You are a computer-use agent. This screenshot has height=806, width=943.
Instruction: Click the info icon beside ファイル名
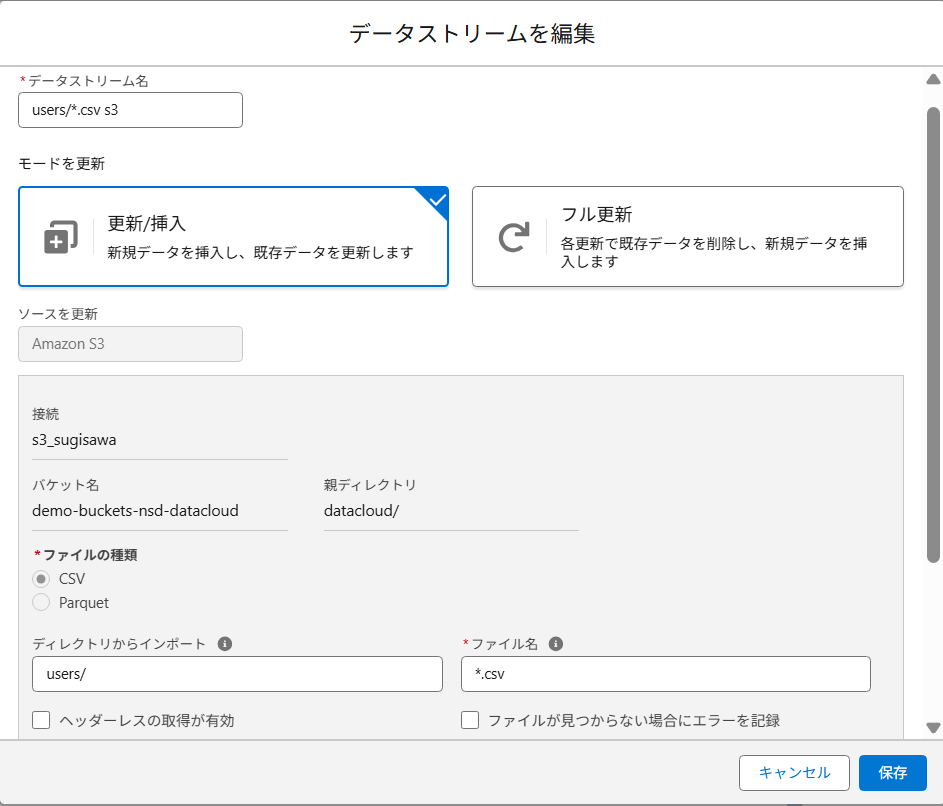(556, 644)
